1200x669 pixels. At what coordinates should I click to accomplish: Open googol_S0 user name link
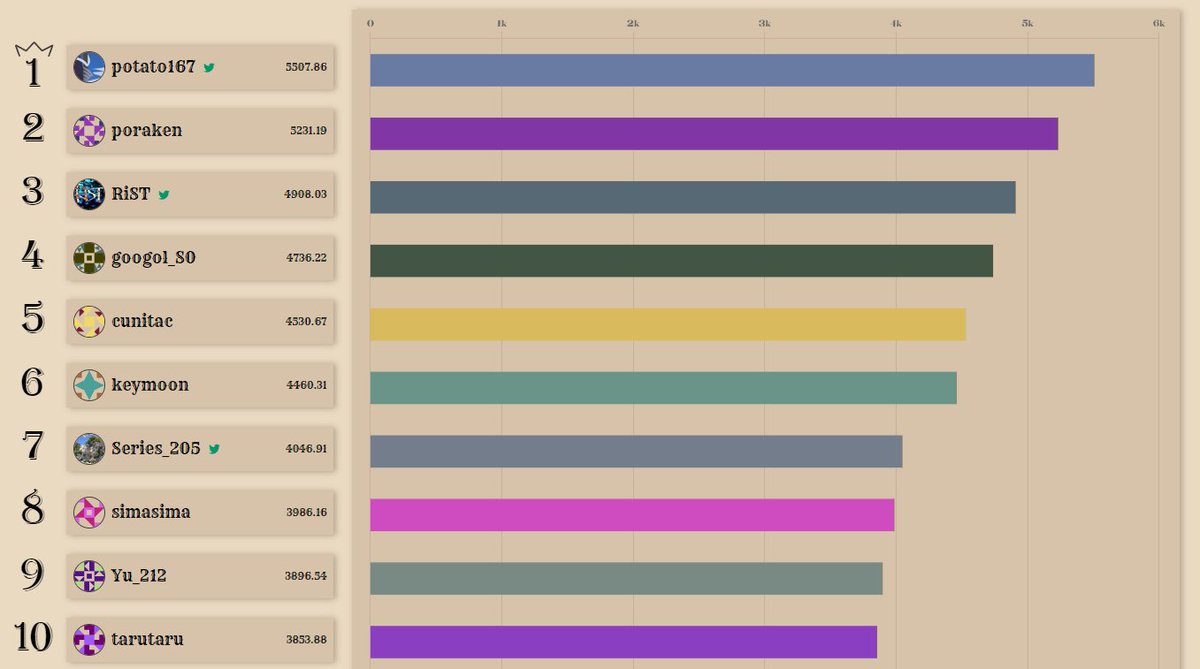pos(153,258)
